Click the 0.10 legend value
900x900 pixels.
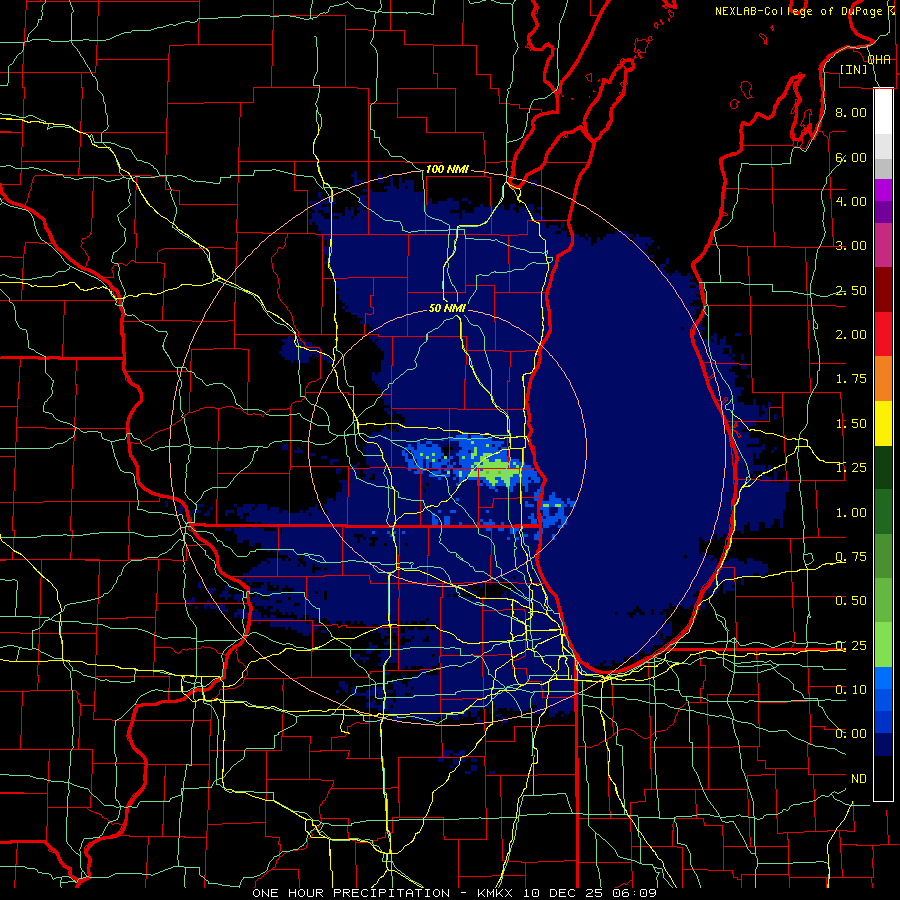(x=851, y=690)
